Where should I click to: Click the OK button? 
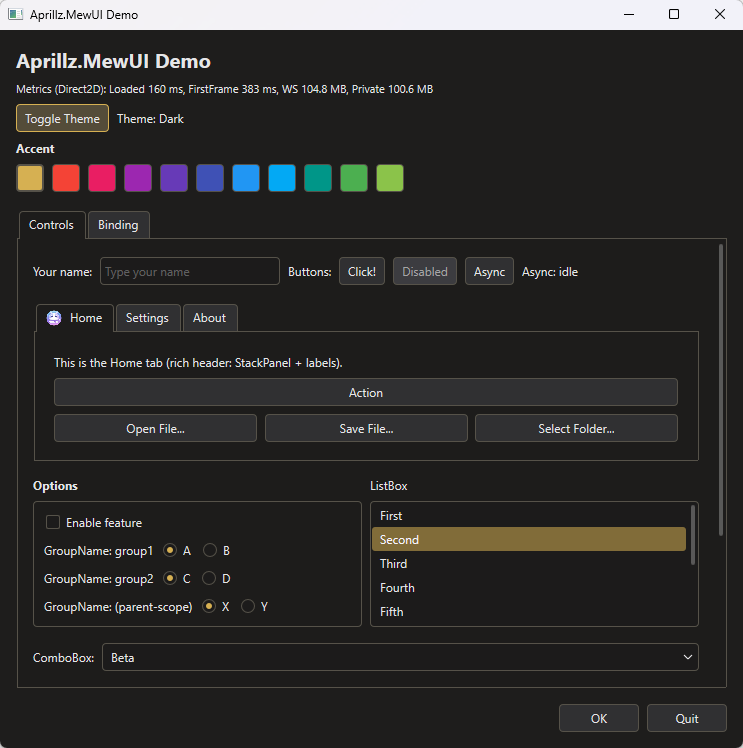click(x=599, y=718)
